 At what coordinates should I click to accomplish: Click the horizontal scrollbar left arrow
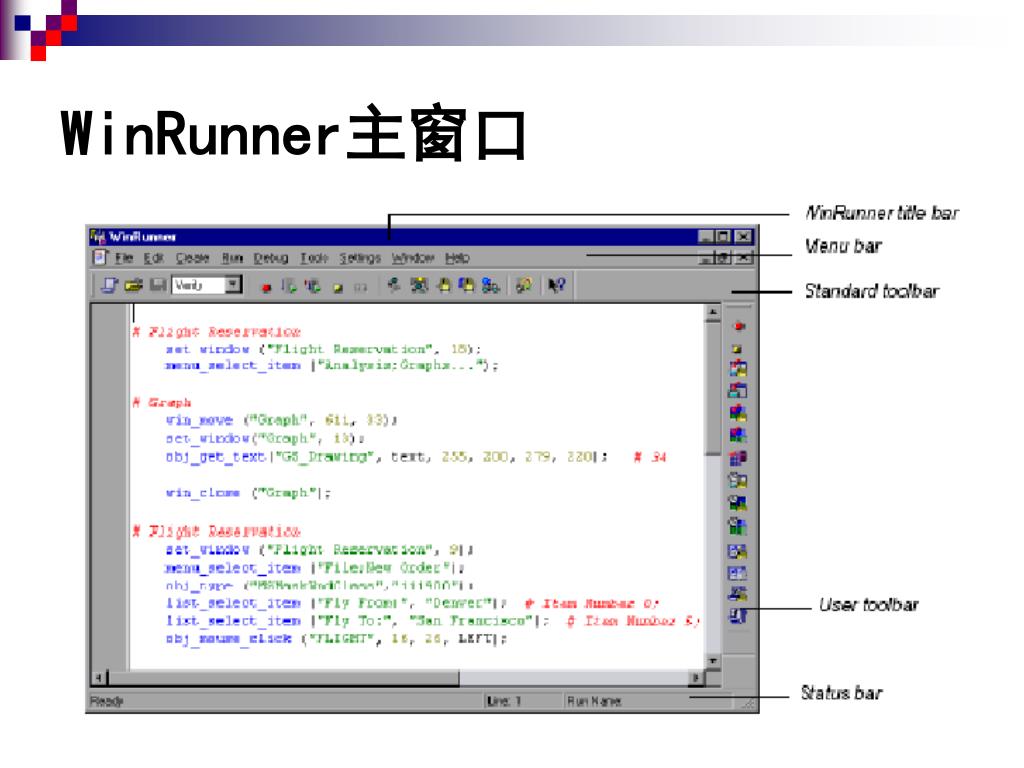(99, 678)
